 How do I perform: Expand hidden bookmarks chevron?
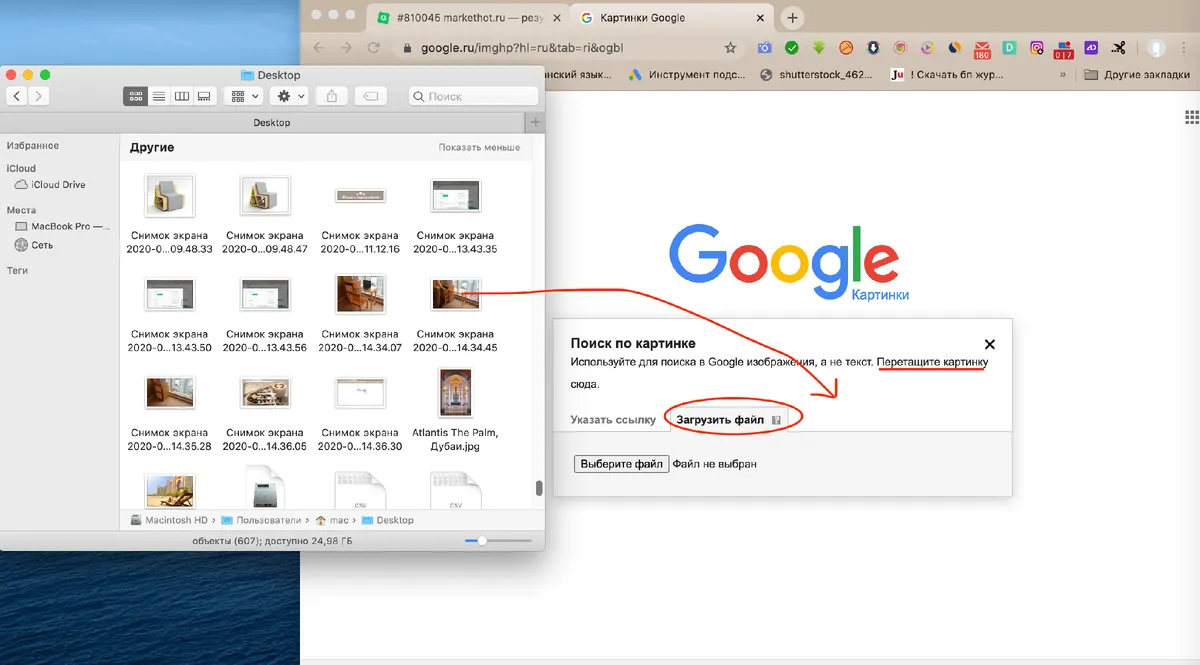click(1062, 74)
